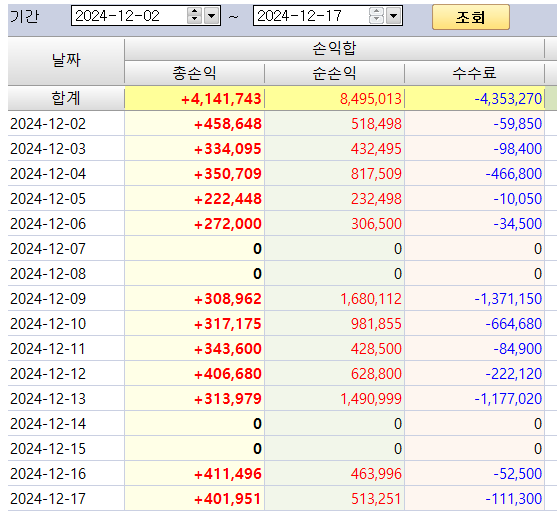Screen dimensions: 557x518
Task: Select the 순손익 column header
Action: coord(334,73)
